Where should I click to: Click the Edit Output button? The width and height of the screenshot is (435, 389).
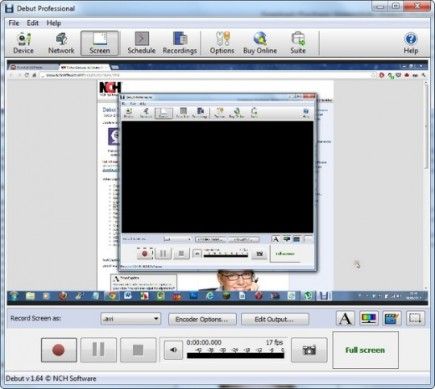click(275, 319)
